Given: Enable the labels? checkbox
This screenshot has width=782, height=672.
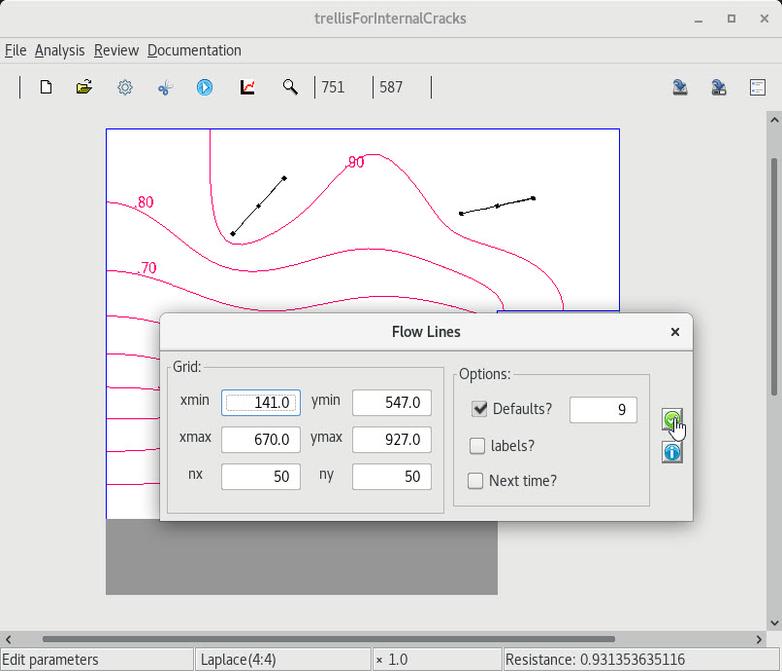Looking at the screenshot, I should (478, 446).
